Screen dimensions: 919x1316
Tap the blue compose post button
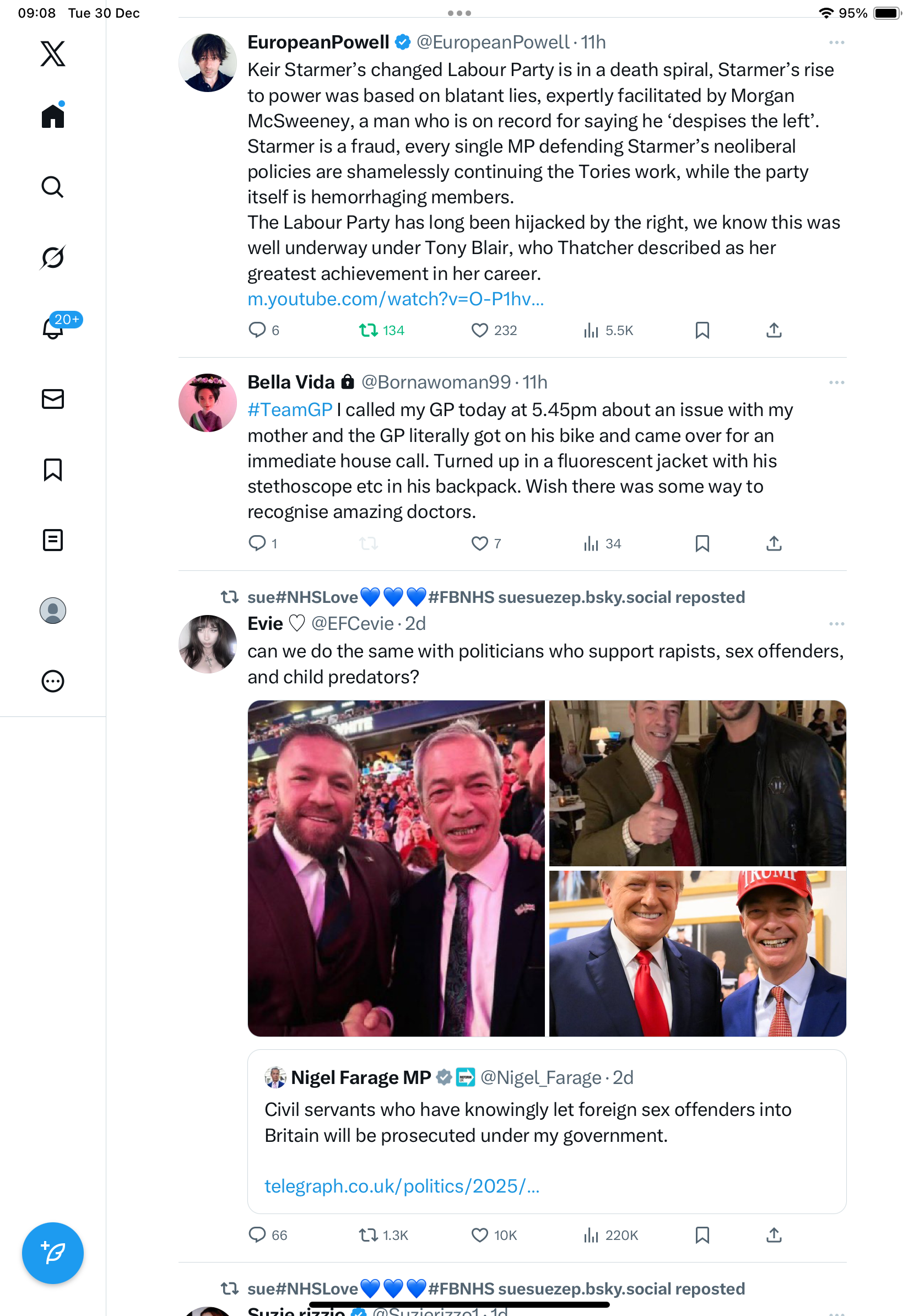(x=53, y=1253)
